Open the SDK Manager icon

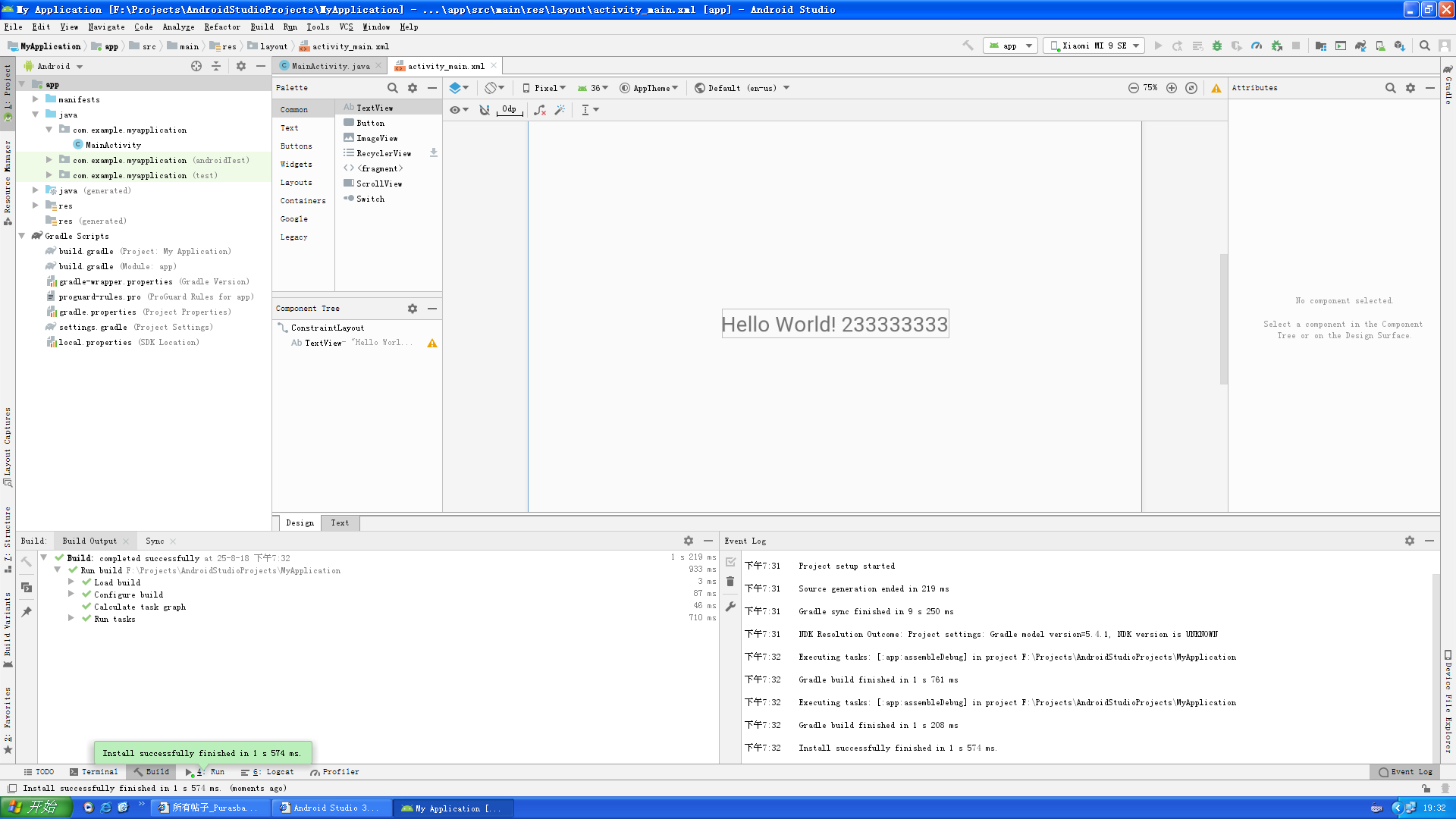(1400, 45)
